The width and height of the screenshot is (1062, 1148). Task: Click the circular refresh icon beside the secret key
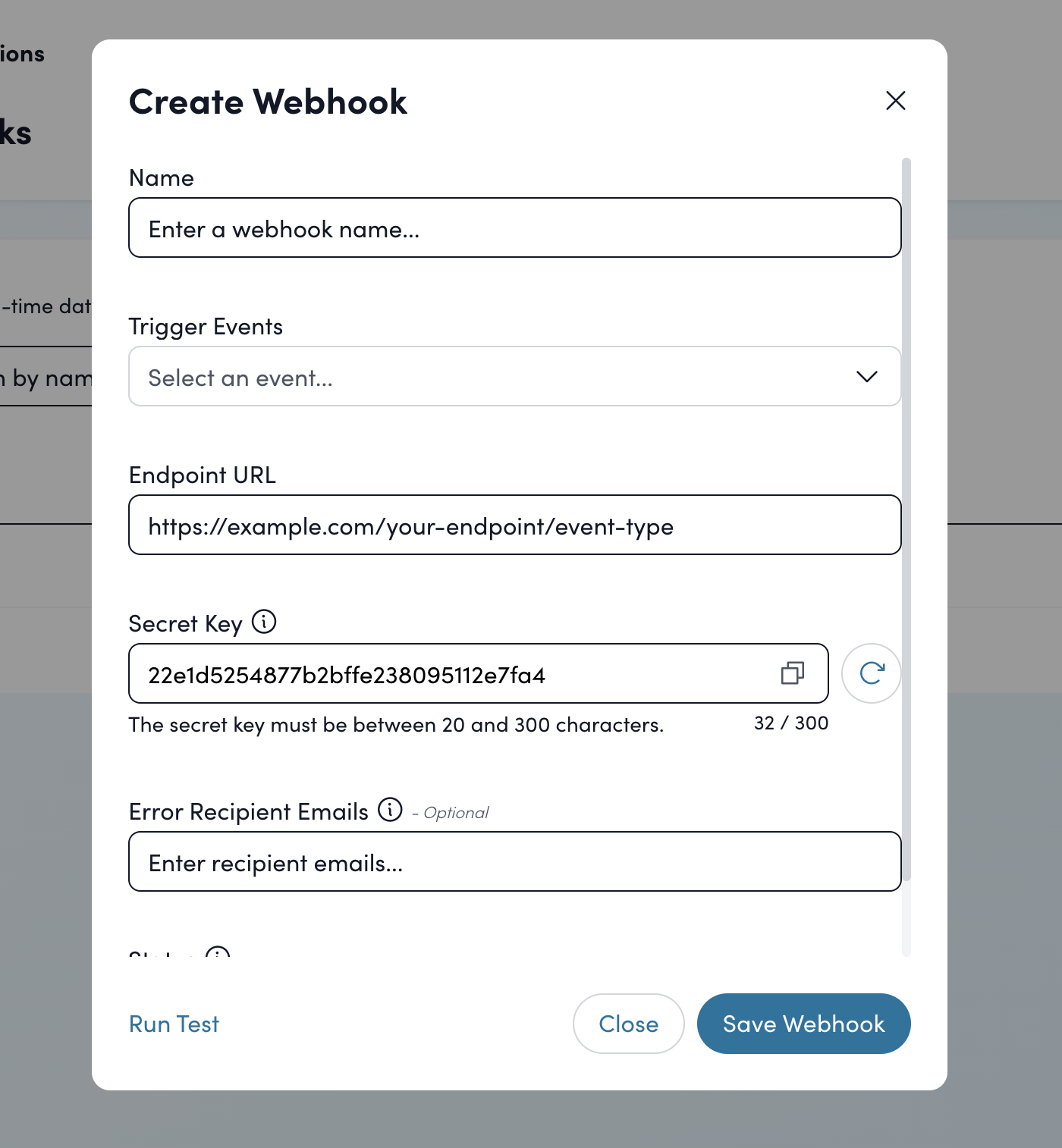click(871, 673)
